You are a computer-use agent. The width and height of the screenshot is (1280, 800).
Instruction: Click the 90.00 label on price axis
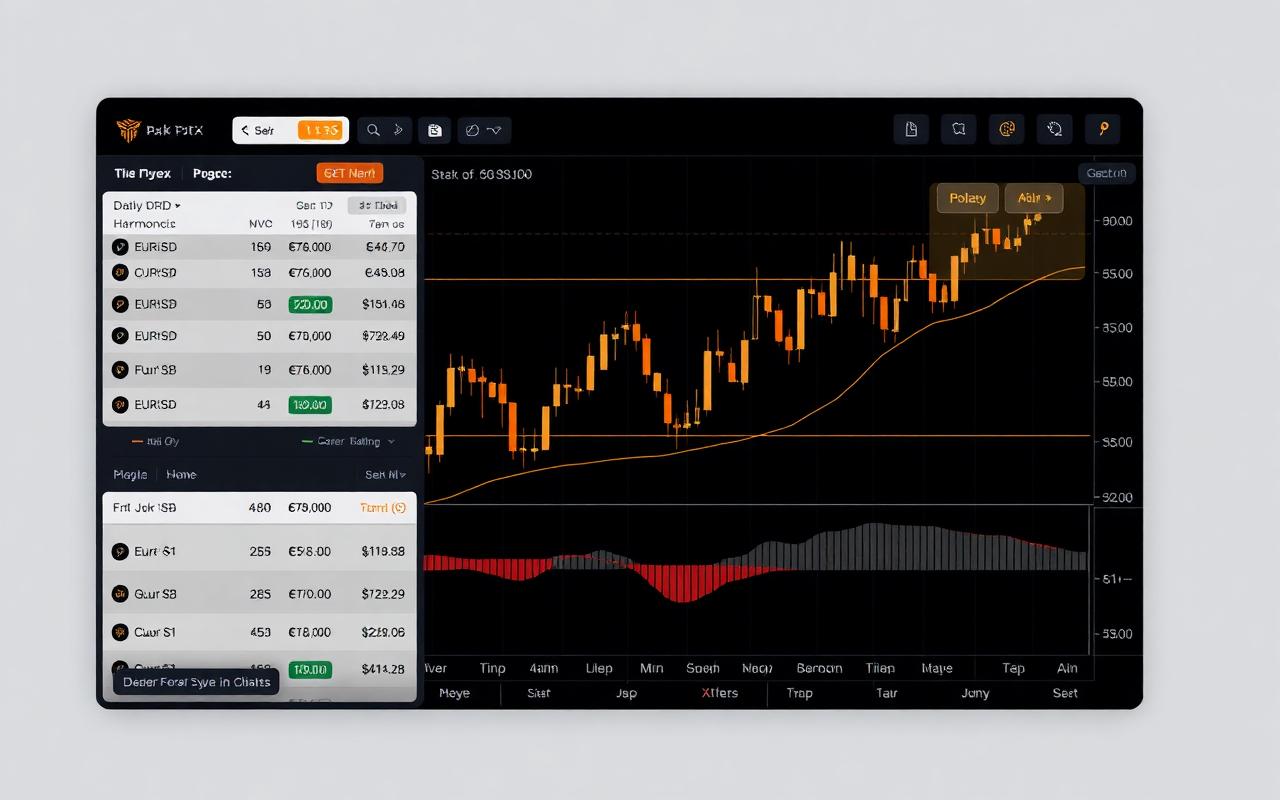point(1116,221)
